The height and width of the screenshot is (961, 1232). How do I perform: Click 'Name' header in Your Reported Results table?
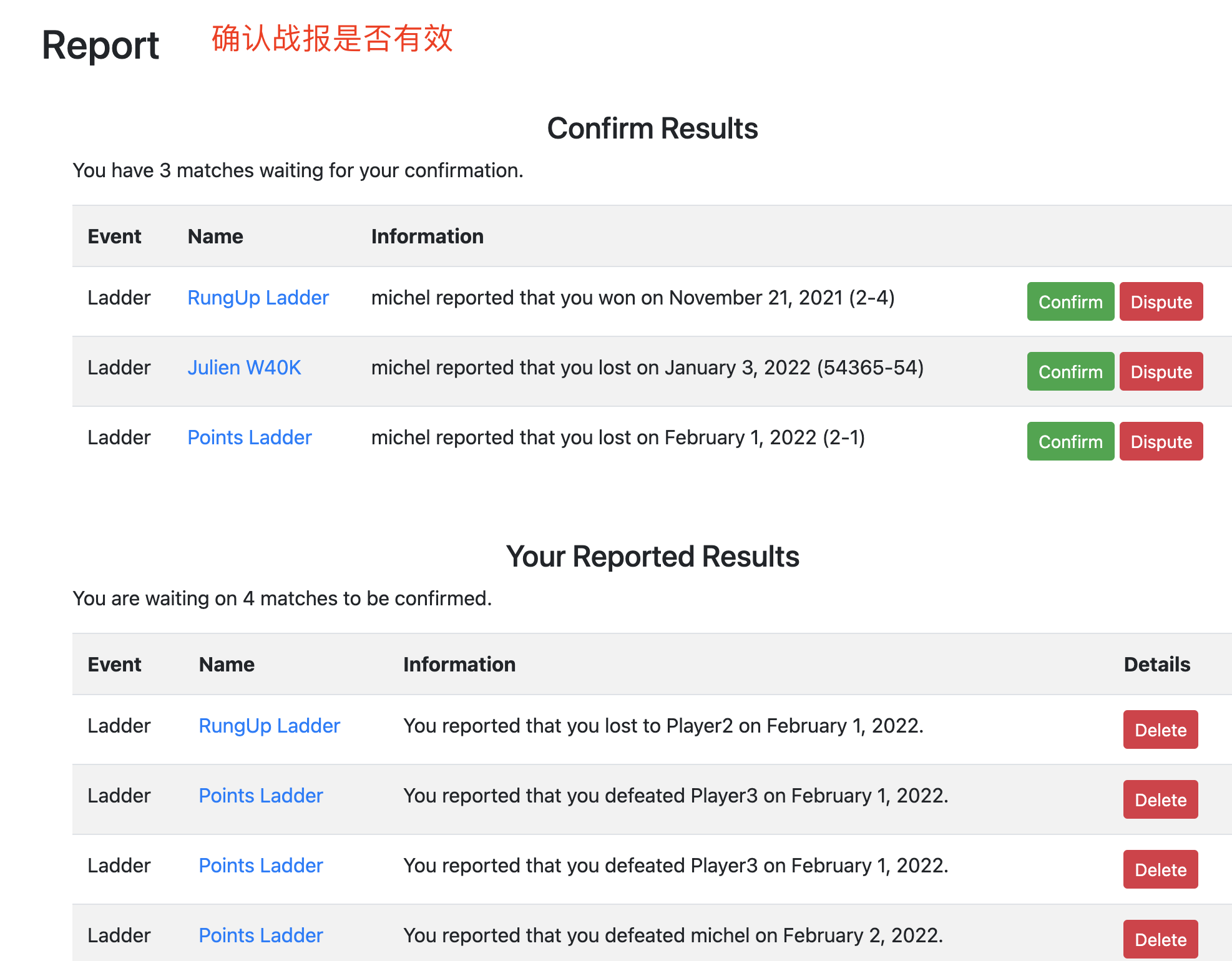pyautogui.click(x=227, y=665)
